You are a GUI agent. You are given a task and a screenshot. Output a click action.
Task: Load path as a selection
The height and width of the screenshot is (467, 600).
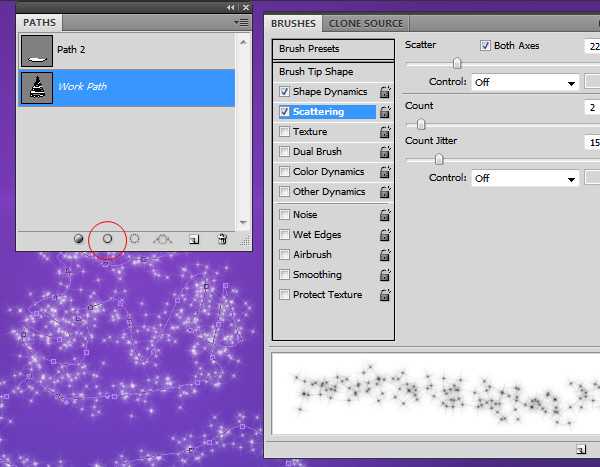[134, 240]
